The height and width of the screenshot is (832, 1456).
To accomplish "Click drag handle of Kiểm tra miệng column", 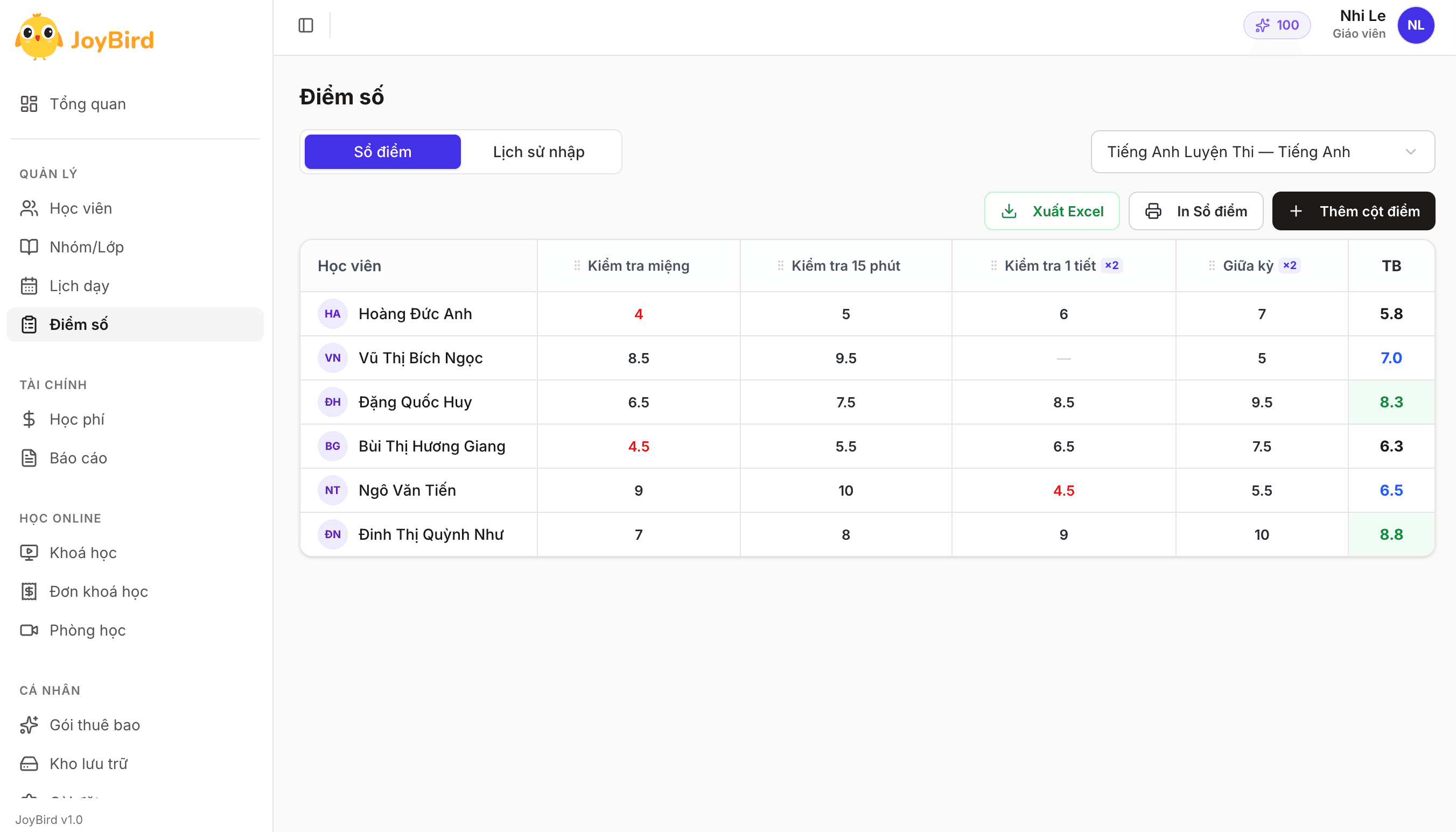I will click(577, 266).
